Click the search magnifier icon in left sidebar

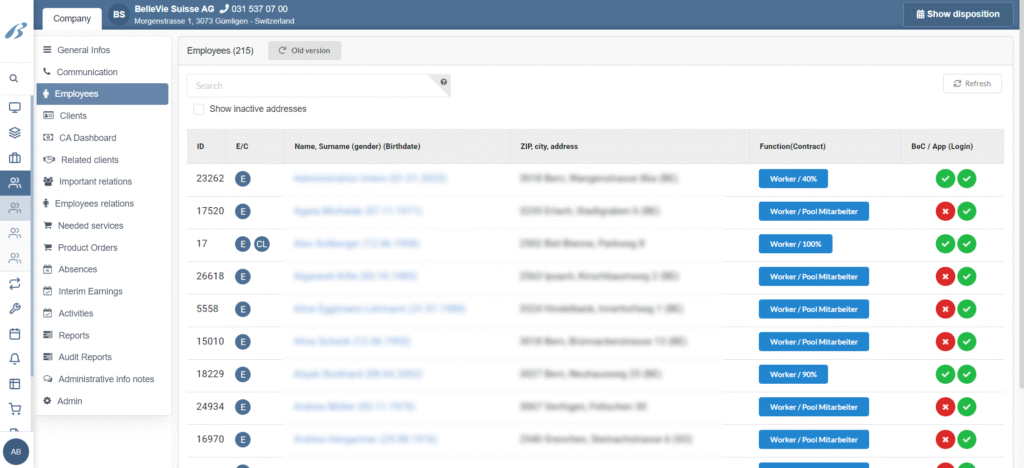(x=14, y=78)
